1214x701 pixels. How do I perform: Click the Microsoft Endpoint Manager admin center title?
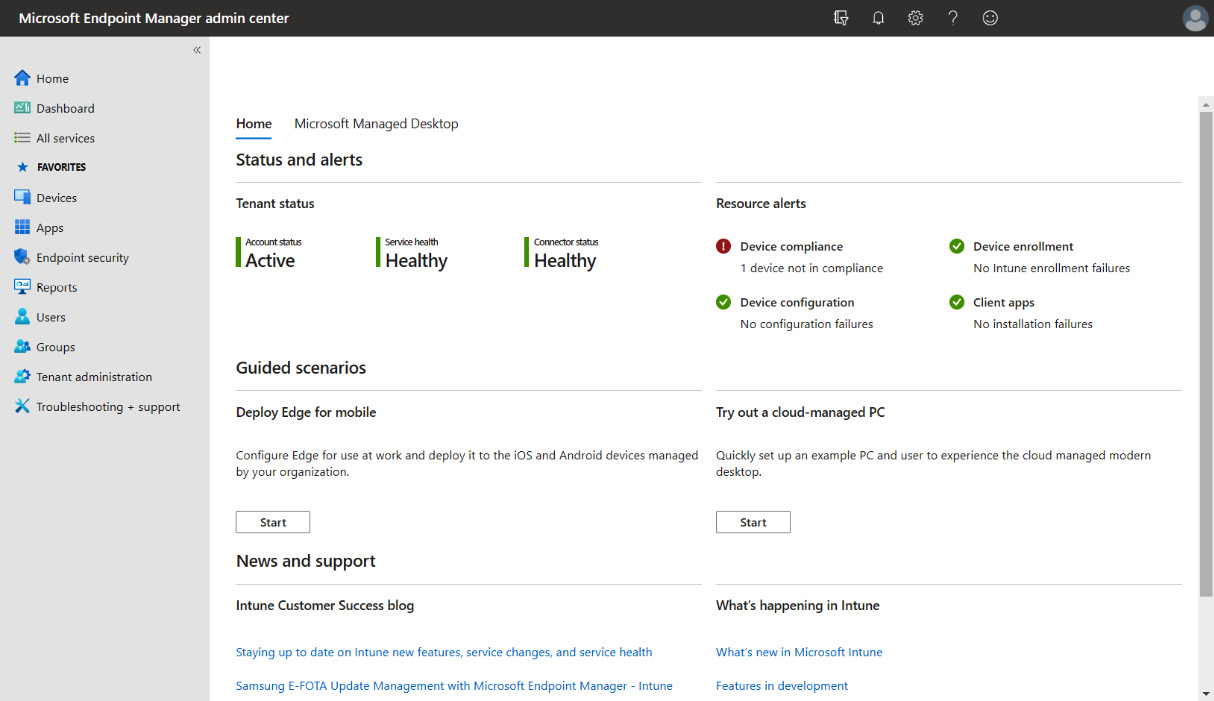tap(154, 18)
